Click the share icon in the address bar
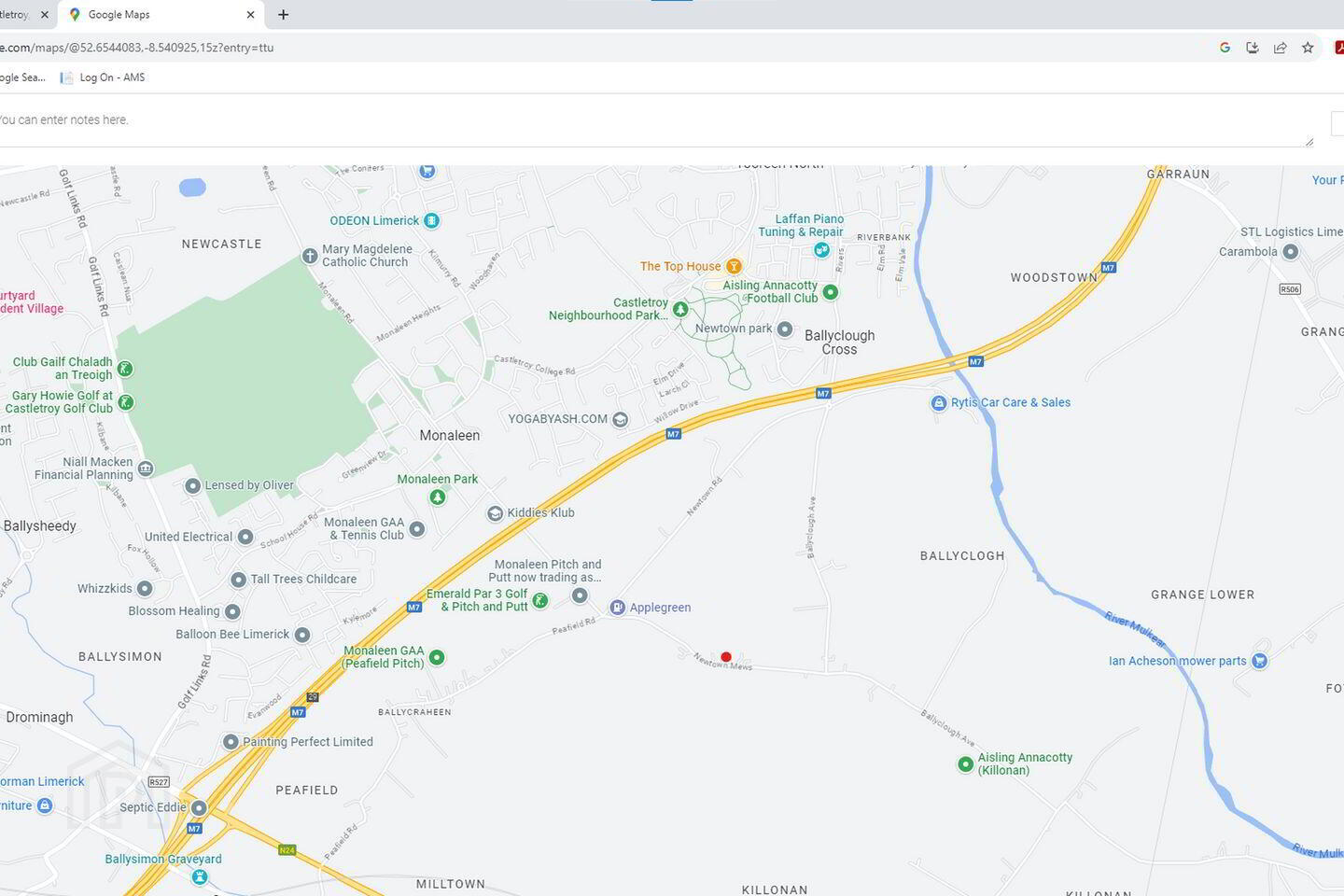 tap(1281, 48)
